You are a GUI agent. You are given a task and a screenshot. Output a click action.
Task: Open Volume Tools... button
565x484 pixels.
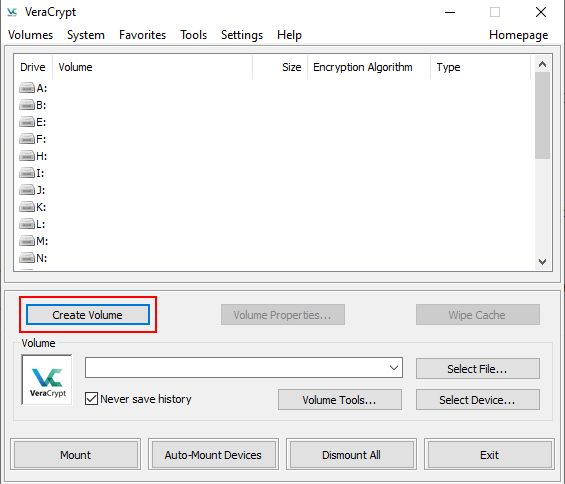pos(339,399)
